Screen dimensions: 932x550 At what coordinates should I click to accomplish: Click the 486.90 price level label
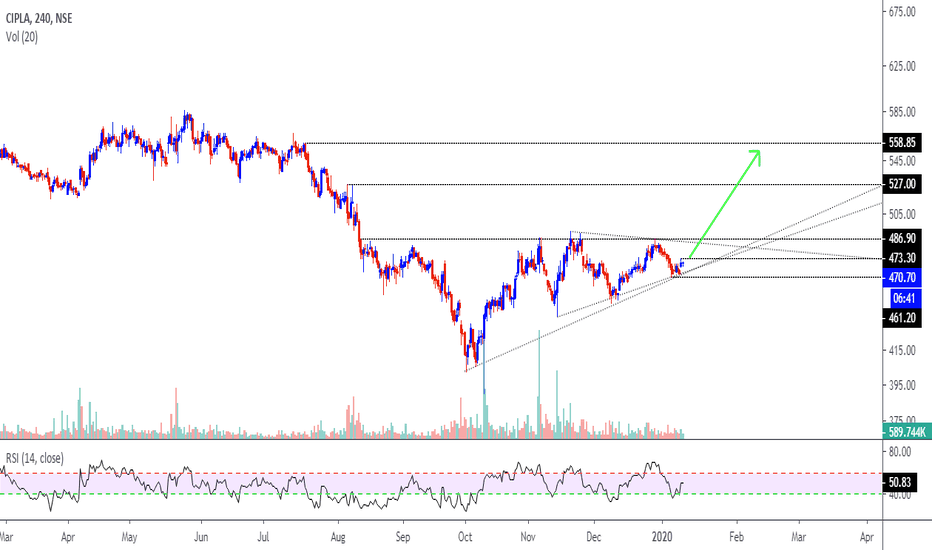click(902, 238)
